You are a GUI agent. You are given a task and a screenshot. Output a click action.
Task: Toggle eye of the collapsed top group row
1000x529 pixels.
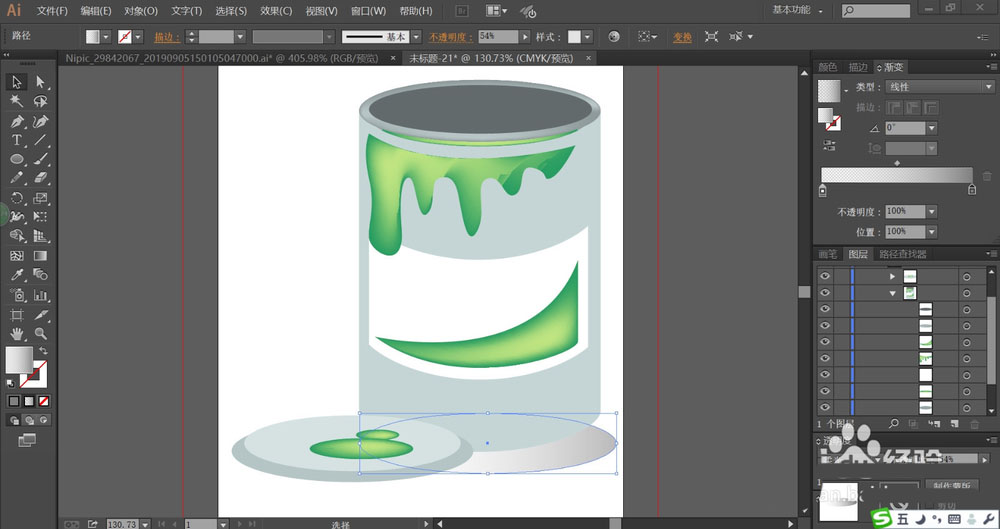click(825, 276)
